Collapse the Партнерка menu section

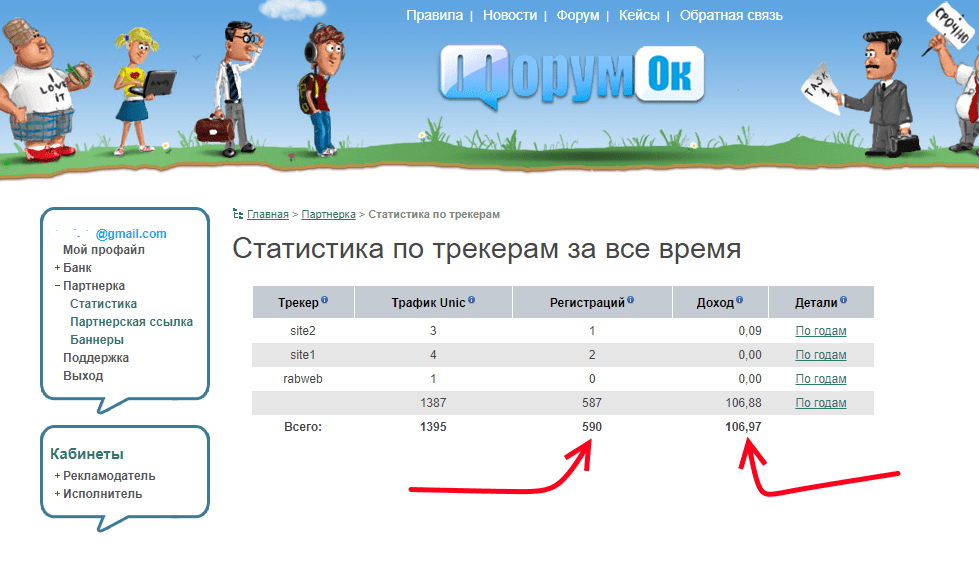click(x=57, y=286)
